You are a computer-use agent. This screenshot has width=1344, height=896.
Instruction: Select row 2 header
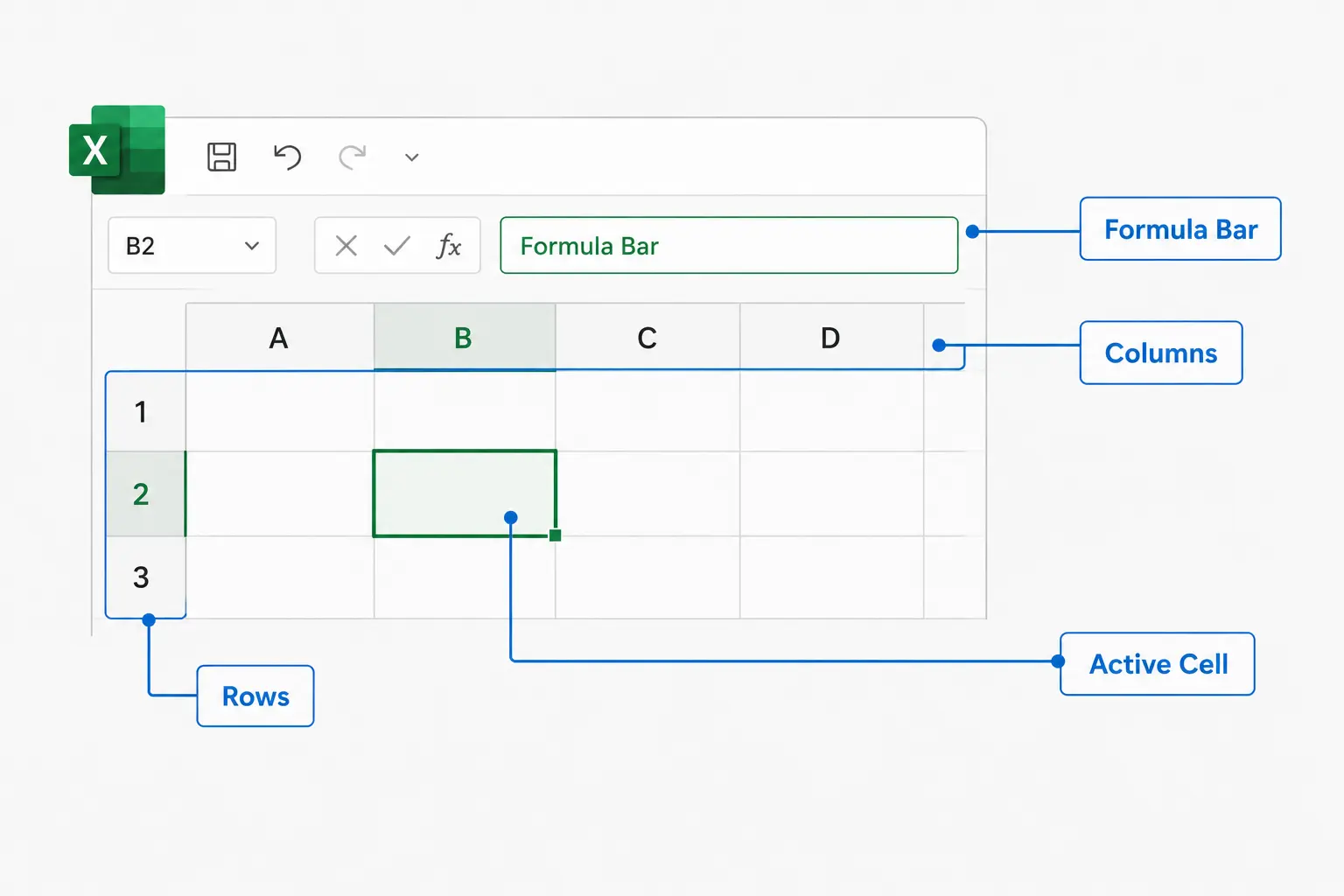point(145,494)
